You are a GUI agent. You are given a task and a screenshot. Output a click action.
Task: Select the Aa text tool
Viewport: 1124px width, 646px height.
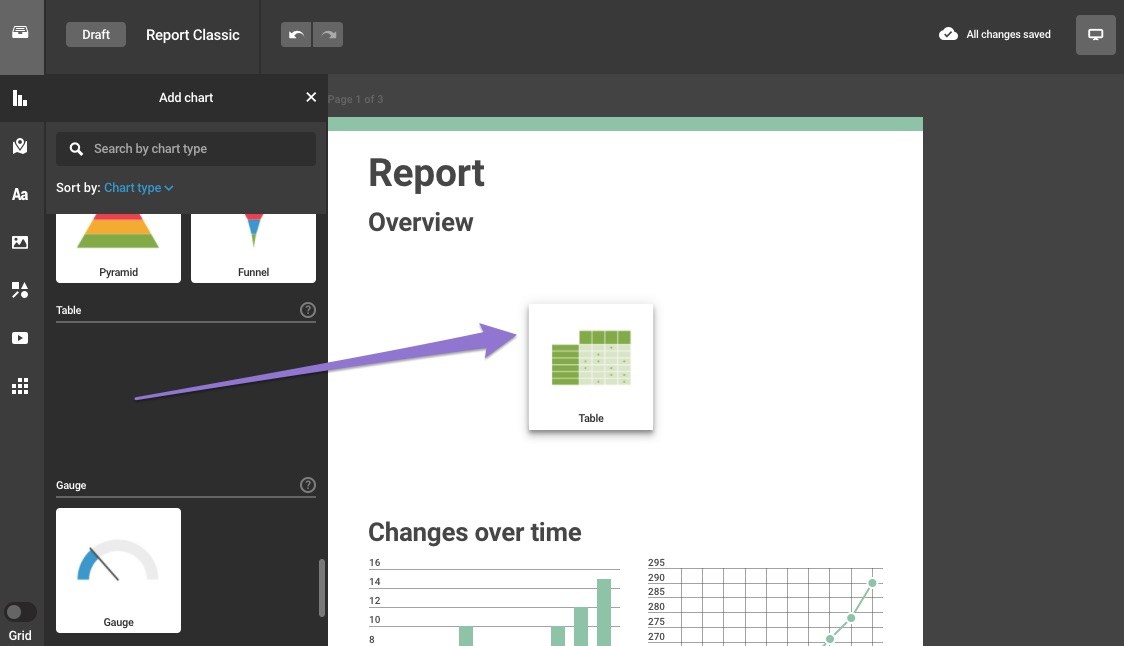click(x=20, y=195)
